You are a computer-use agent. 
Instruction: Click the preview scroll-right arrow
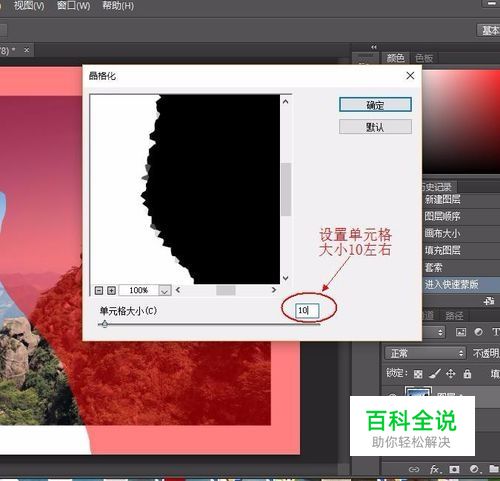click(x=274, y=290)
